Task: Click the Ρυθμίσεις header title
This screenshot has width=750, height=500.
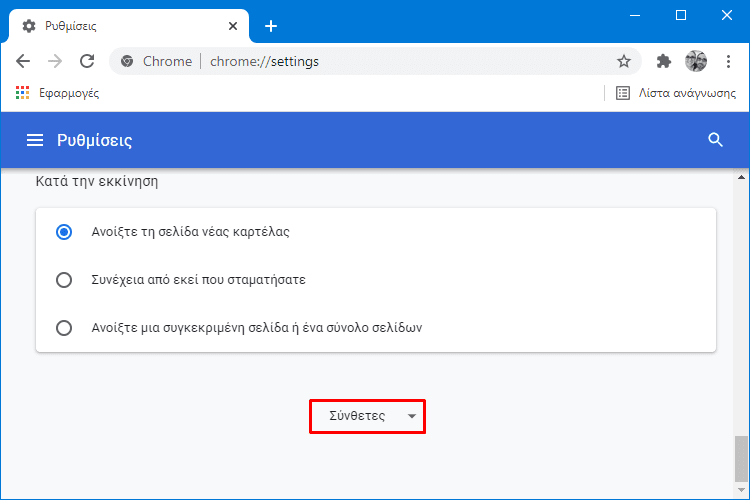Action: click(94, 140)
